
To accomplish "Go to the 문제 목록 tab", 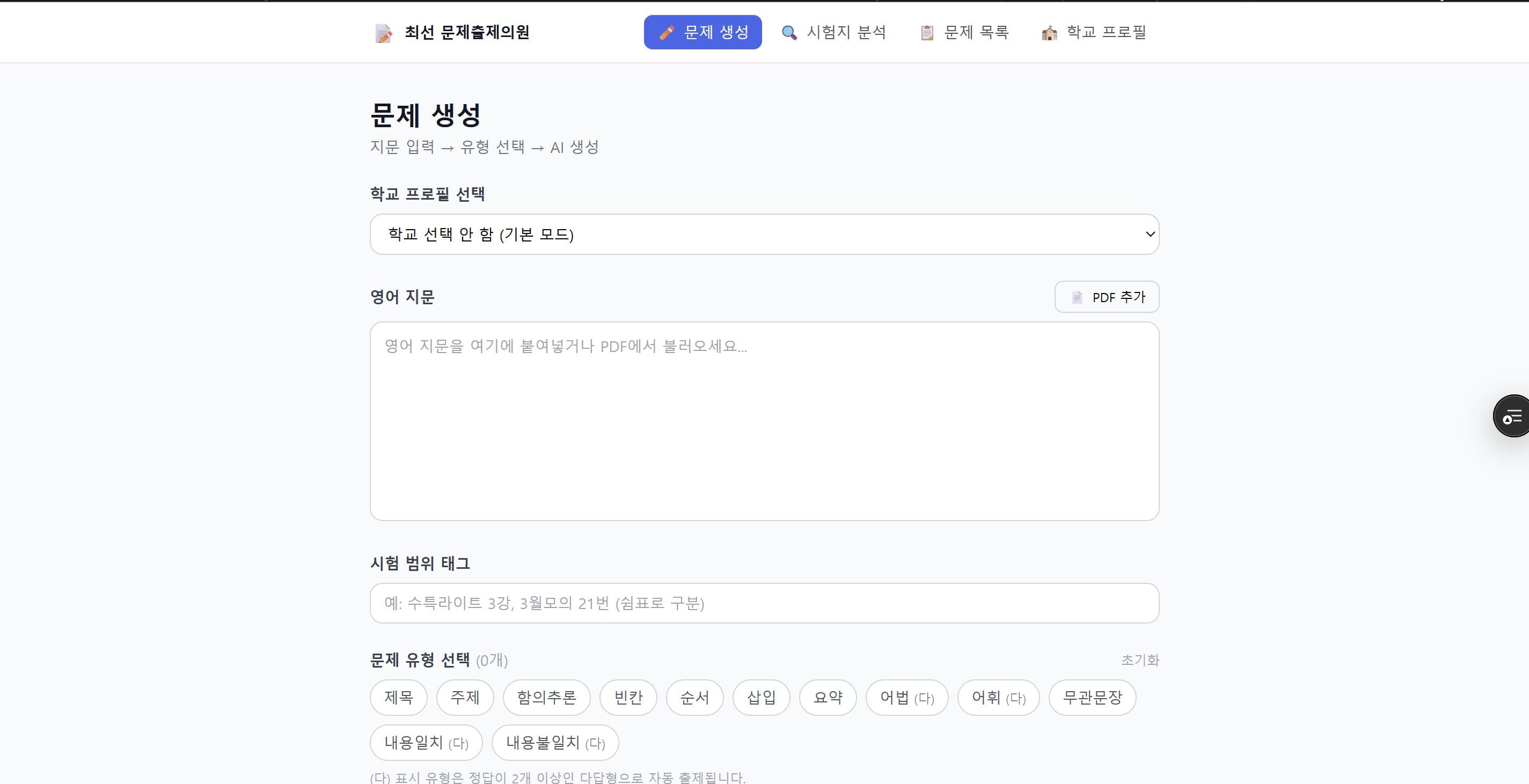I will point(964,32).
